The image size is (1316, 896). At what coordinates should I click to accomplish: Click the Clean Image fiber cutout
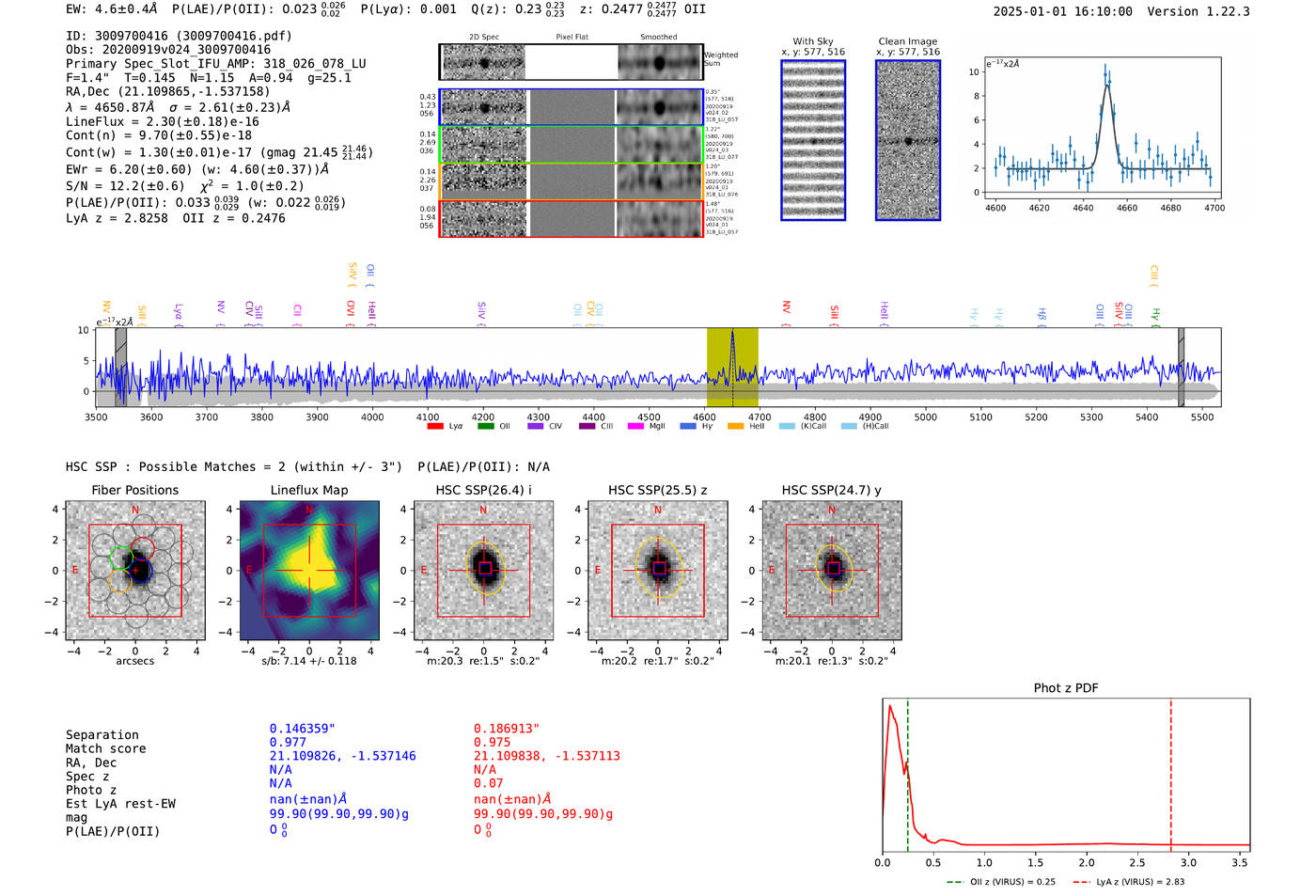click(908, 140)
